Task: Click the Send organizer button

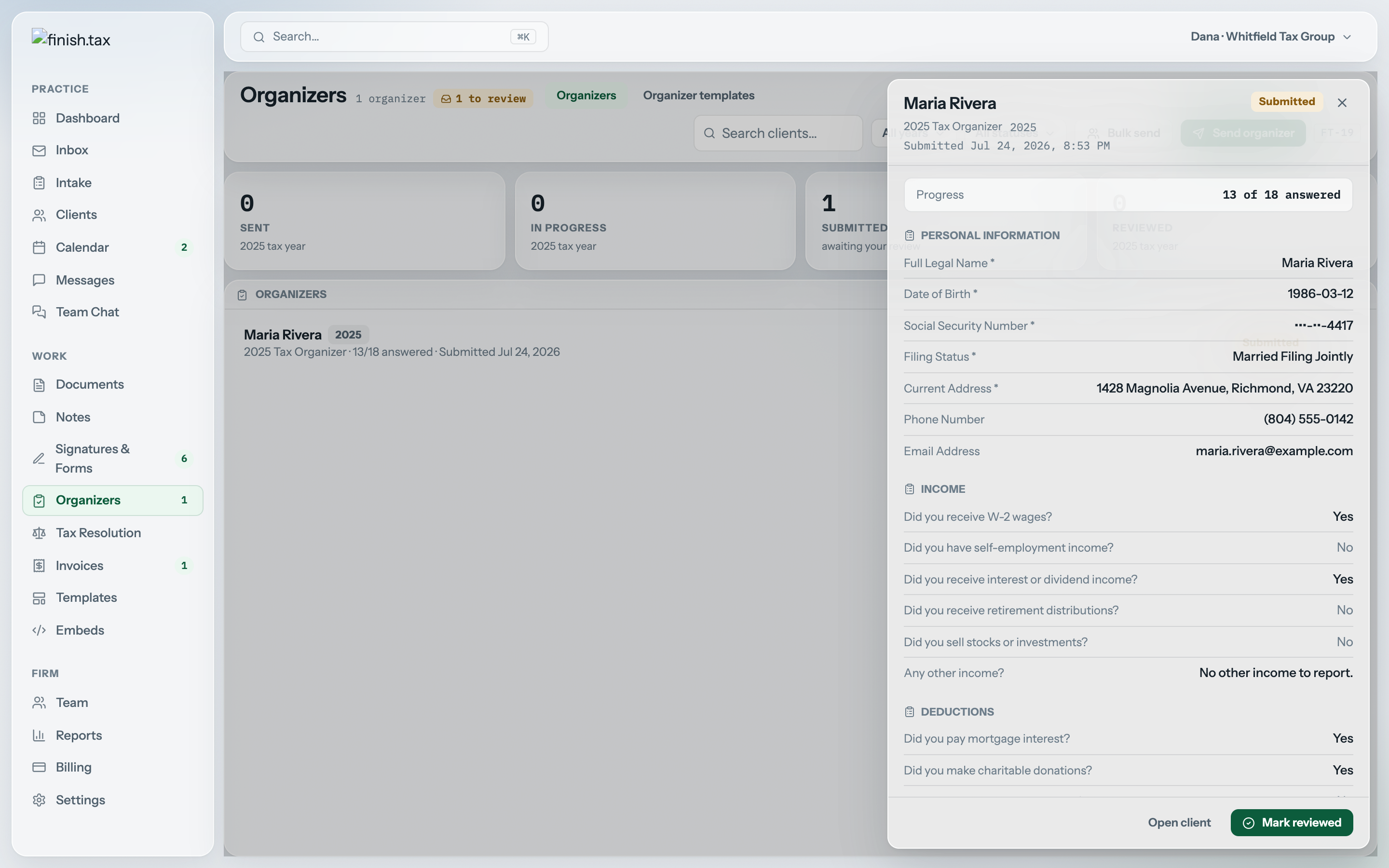Action: [1243, 133]
